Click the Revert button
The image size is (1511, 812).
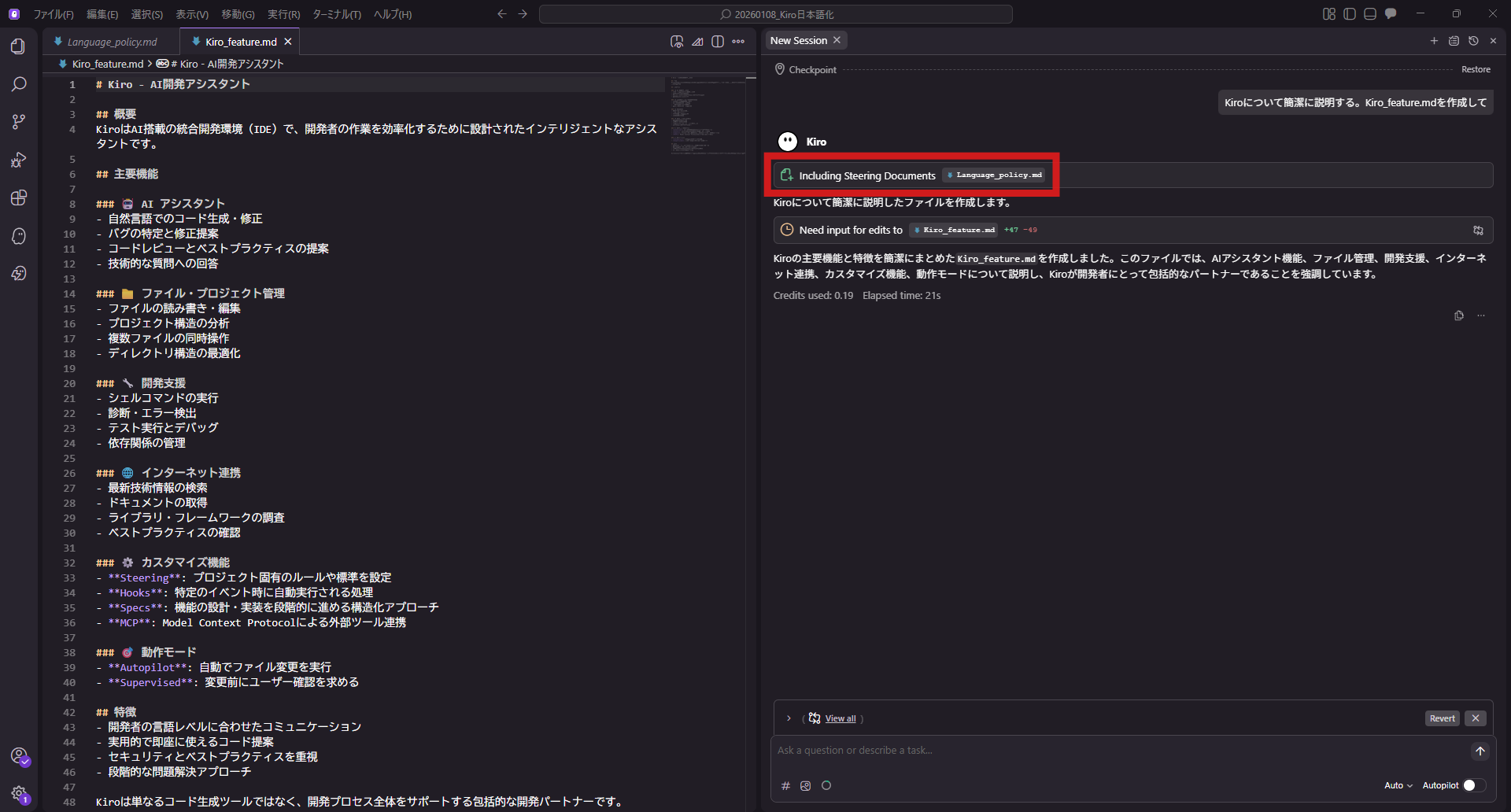[x=1442, y=718]
